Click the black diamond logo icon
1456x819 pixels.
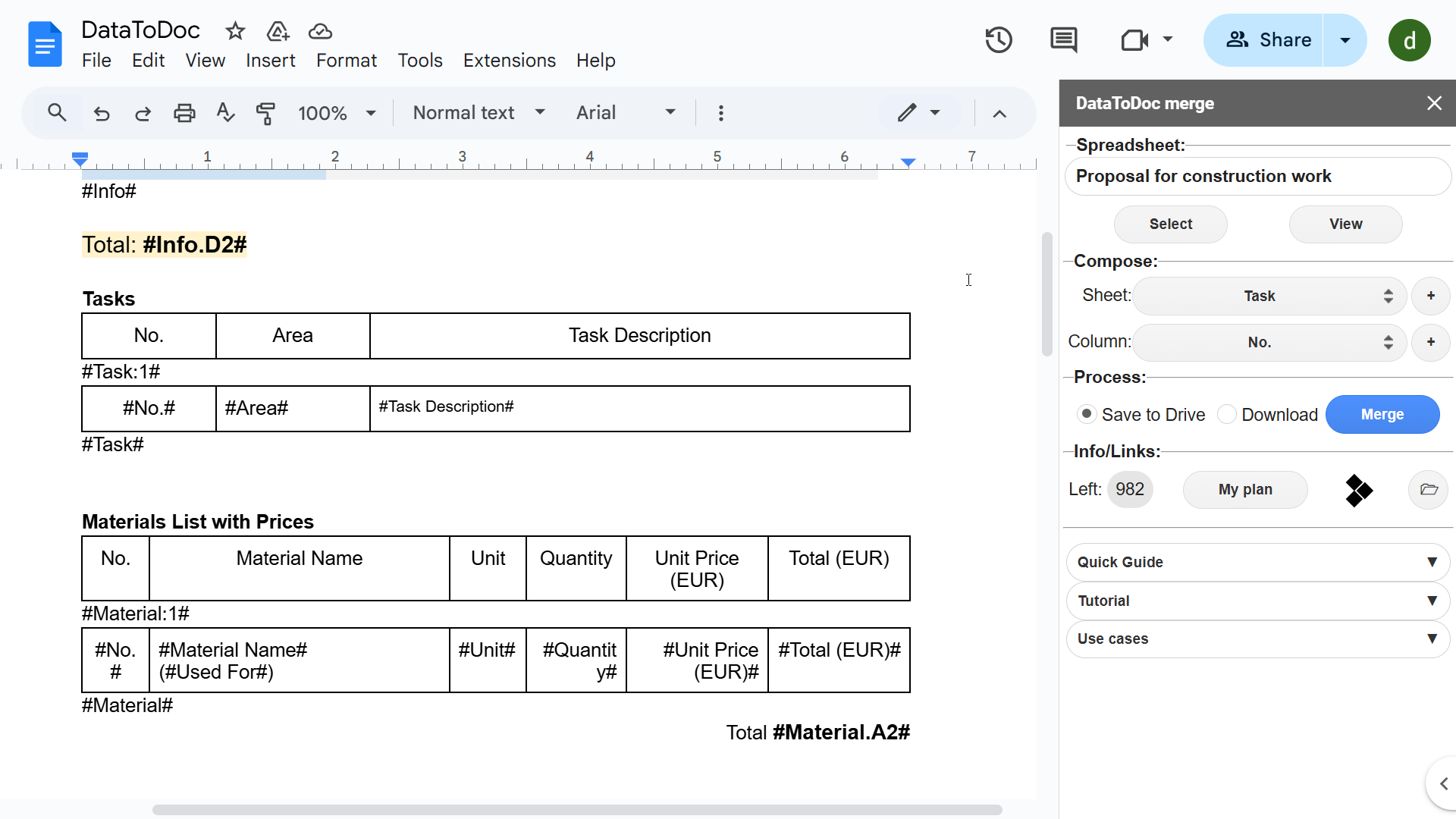[x=1358, y=490]
